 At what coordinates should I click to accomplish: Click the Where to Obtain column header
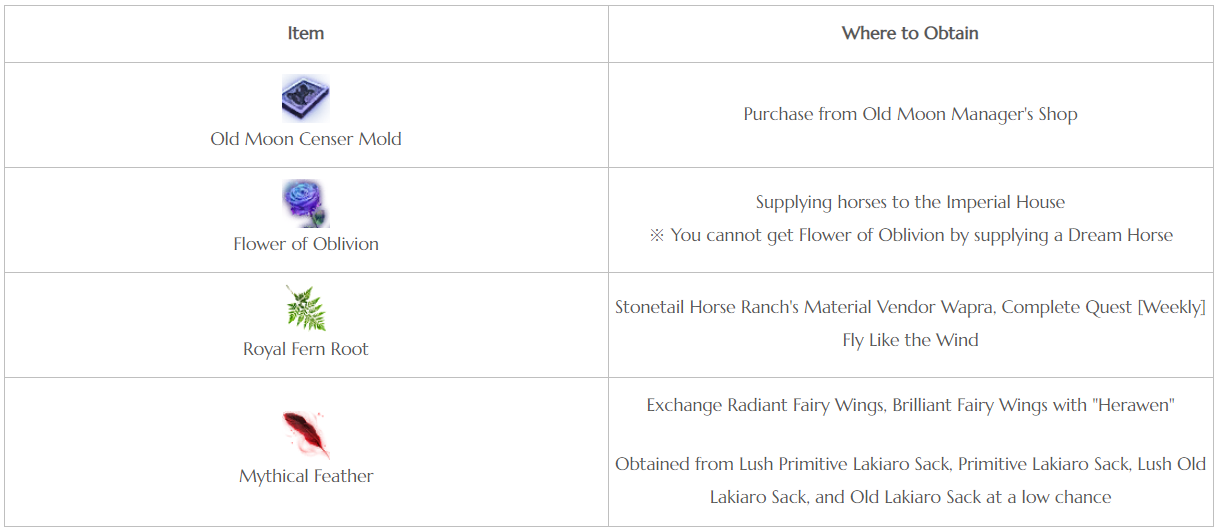(x=910, y=33)
